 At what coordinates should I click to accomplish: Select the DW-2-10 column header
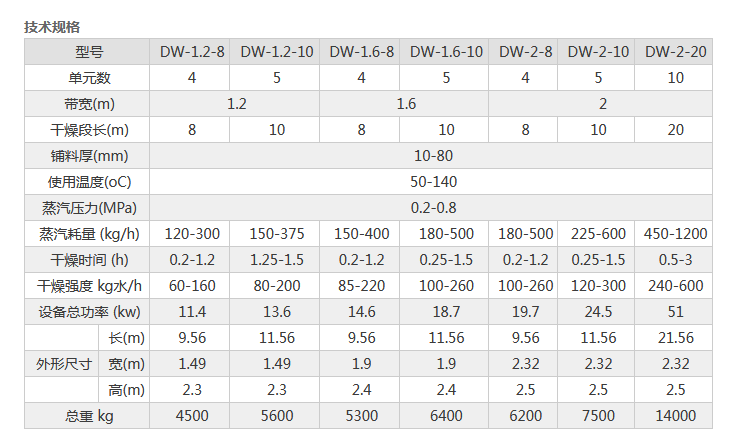(598, 52)
